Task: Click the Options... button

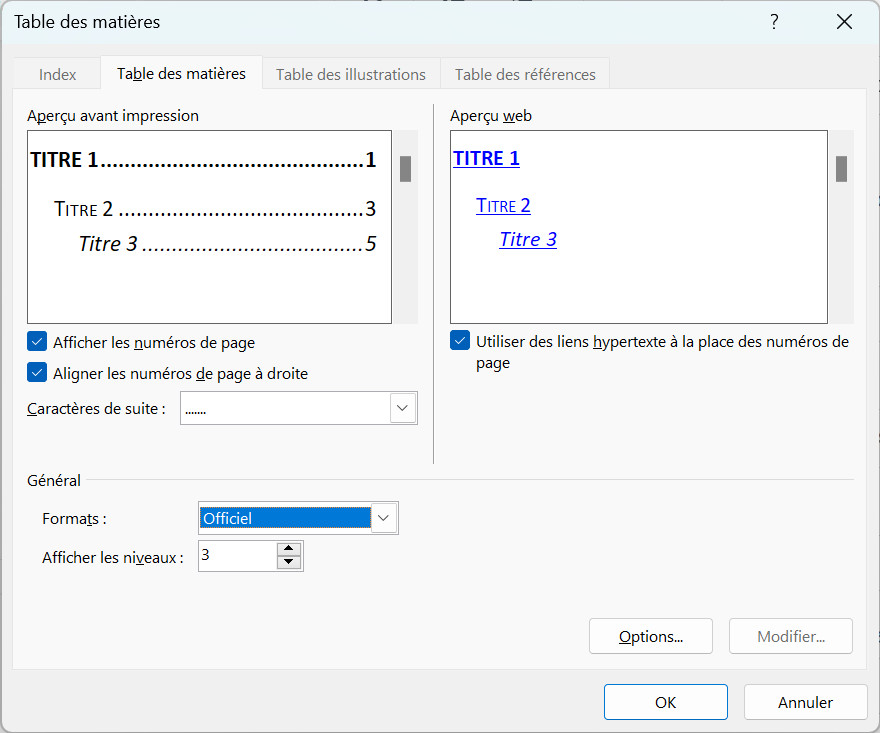Action: [650, 636]
